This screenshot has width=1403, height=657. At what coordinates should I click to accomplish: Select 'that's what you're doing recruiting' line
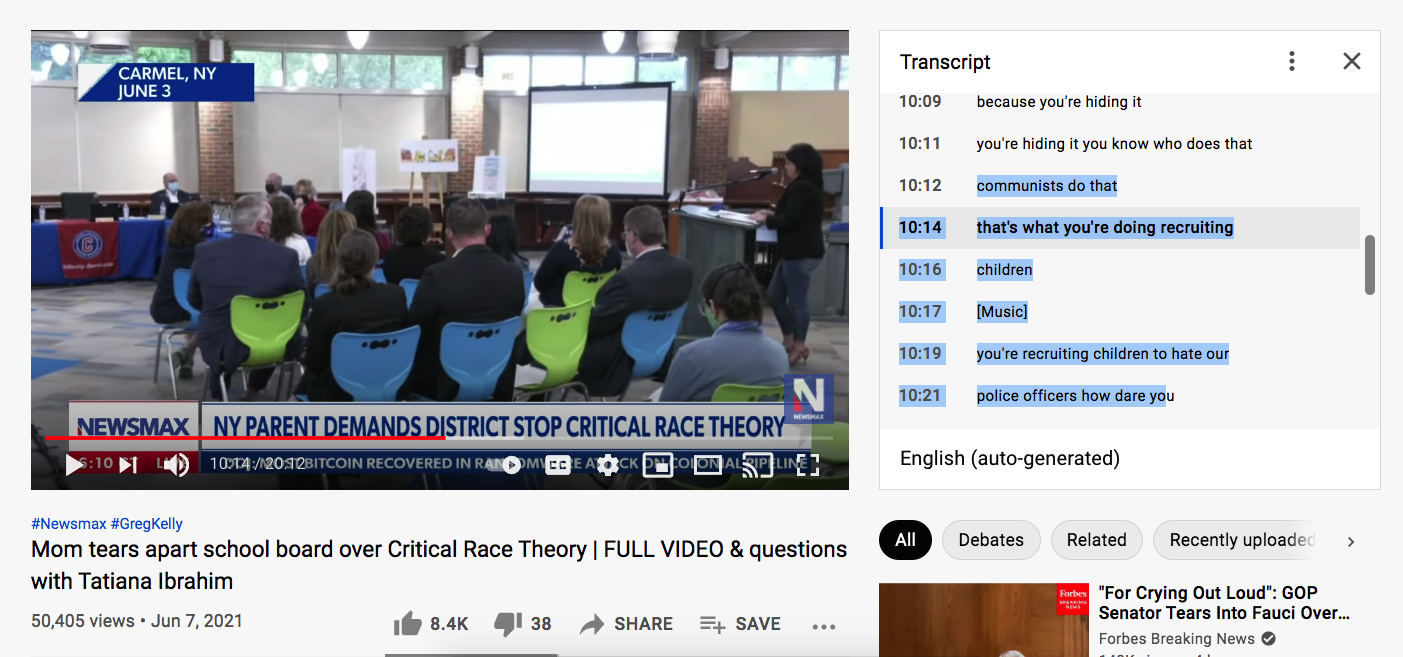1120,228
